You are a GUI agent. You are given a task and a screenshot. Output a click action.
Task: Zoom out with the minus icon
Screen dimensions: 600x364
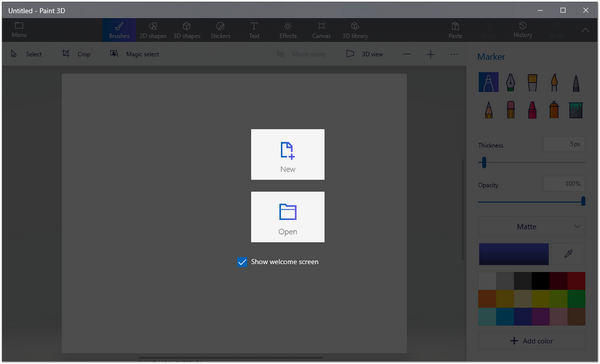click(x=407, y=54)
